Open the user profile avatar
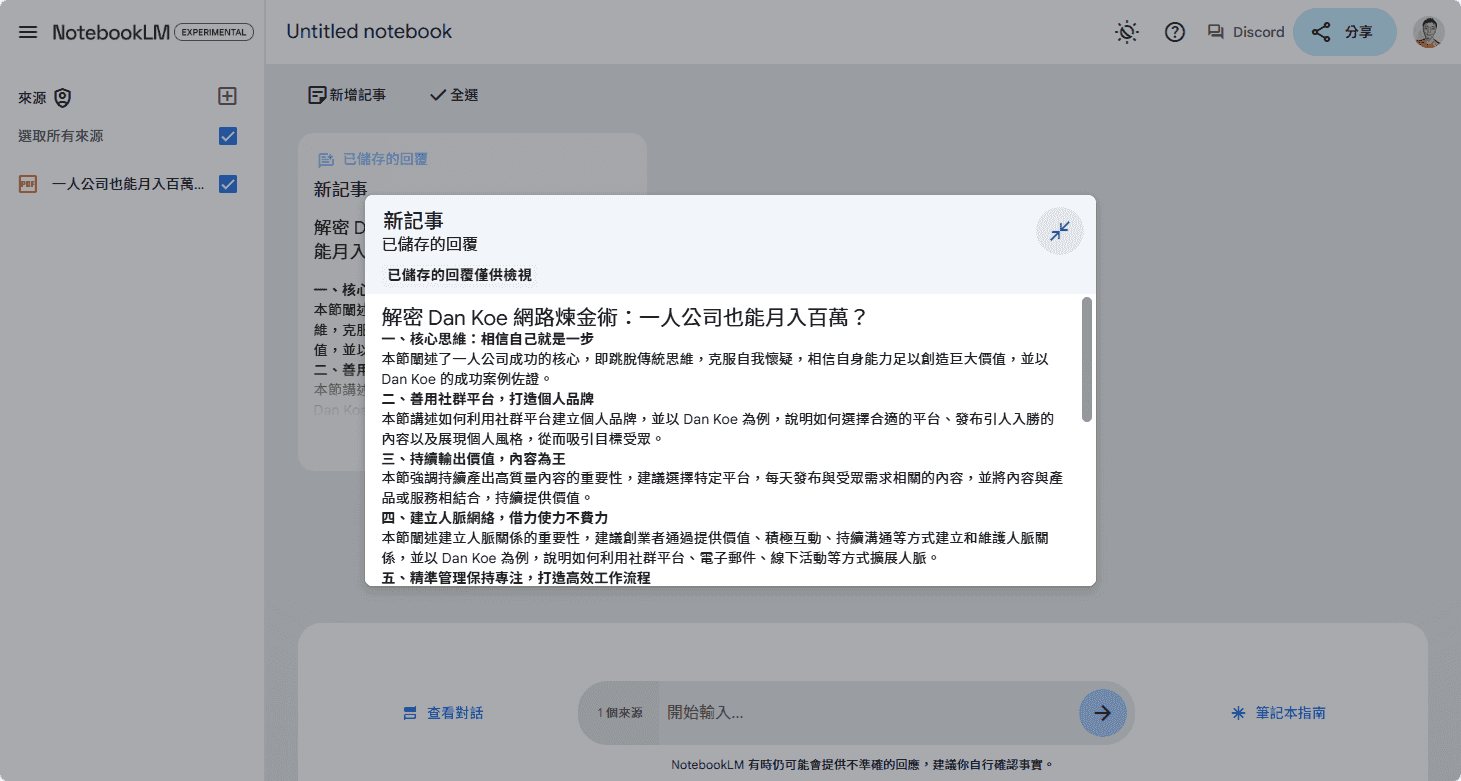This screenshot has height=781, width=1461. coord(1428,32)
